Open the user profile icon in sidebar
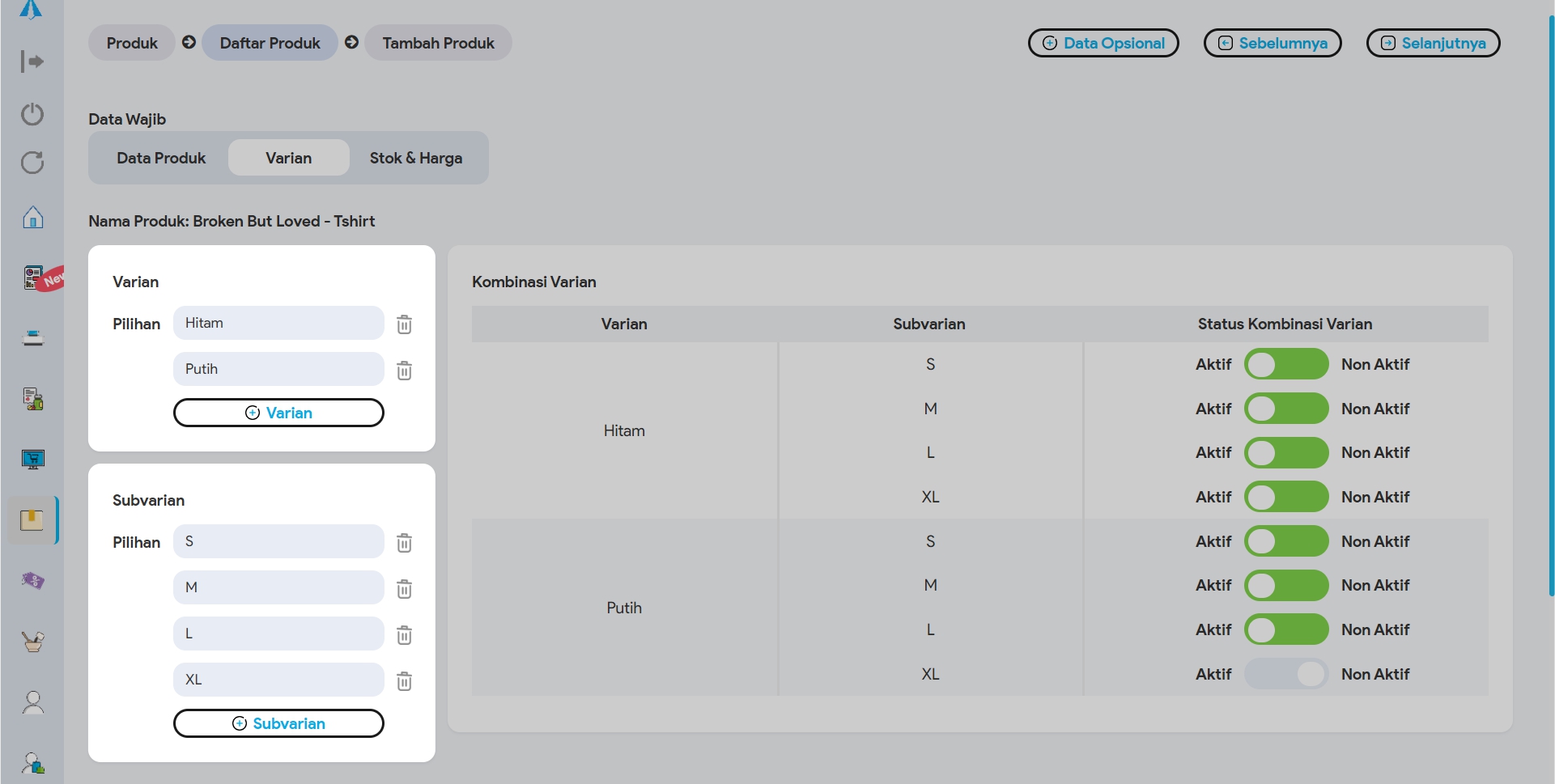1555x784 pixels. pyautogui.click(x=32, y=702)
